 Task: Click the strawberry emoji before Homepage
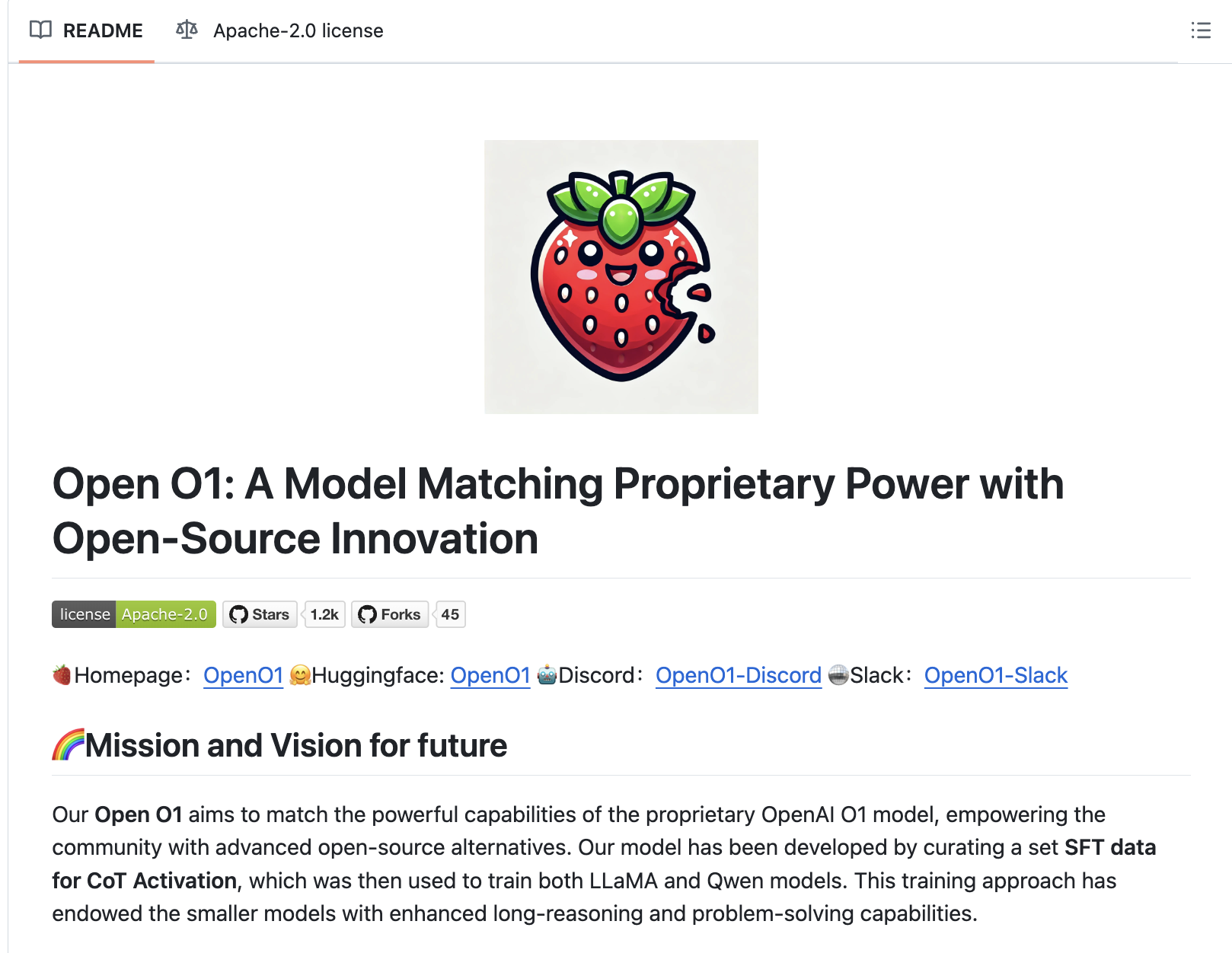coord(62,674)
